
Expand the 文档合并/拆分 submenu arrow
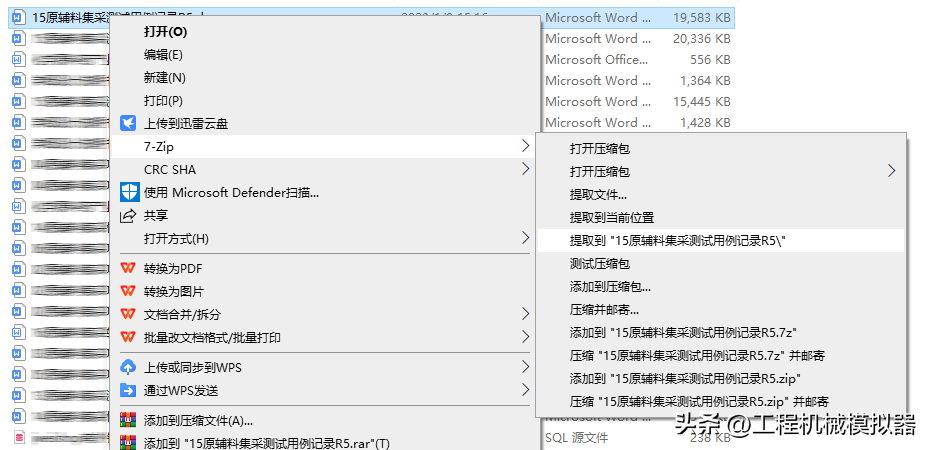(x=525, y=314)
